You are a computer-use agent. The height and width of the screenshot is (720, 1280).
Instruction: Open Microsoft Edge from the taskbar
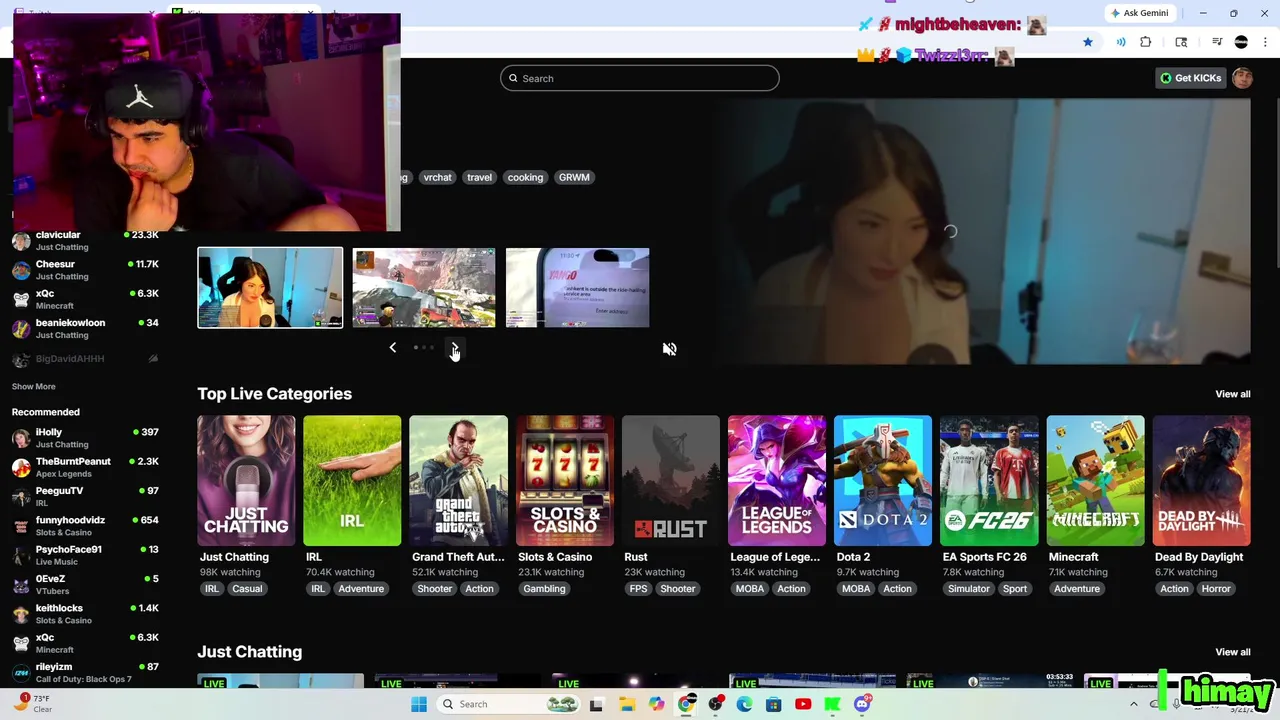[x=744, y=704]
